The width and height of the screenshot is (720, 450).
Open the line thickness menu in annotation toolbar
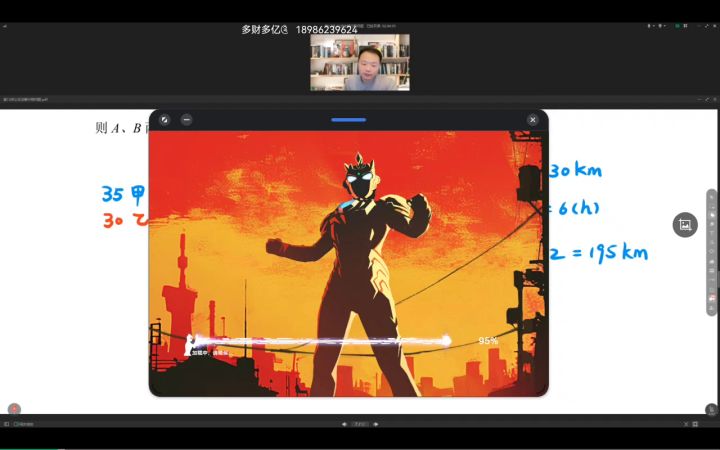(x=711, y=270)
